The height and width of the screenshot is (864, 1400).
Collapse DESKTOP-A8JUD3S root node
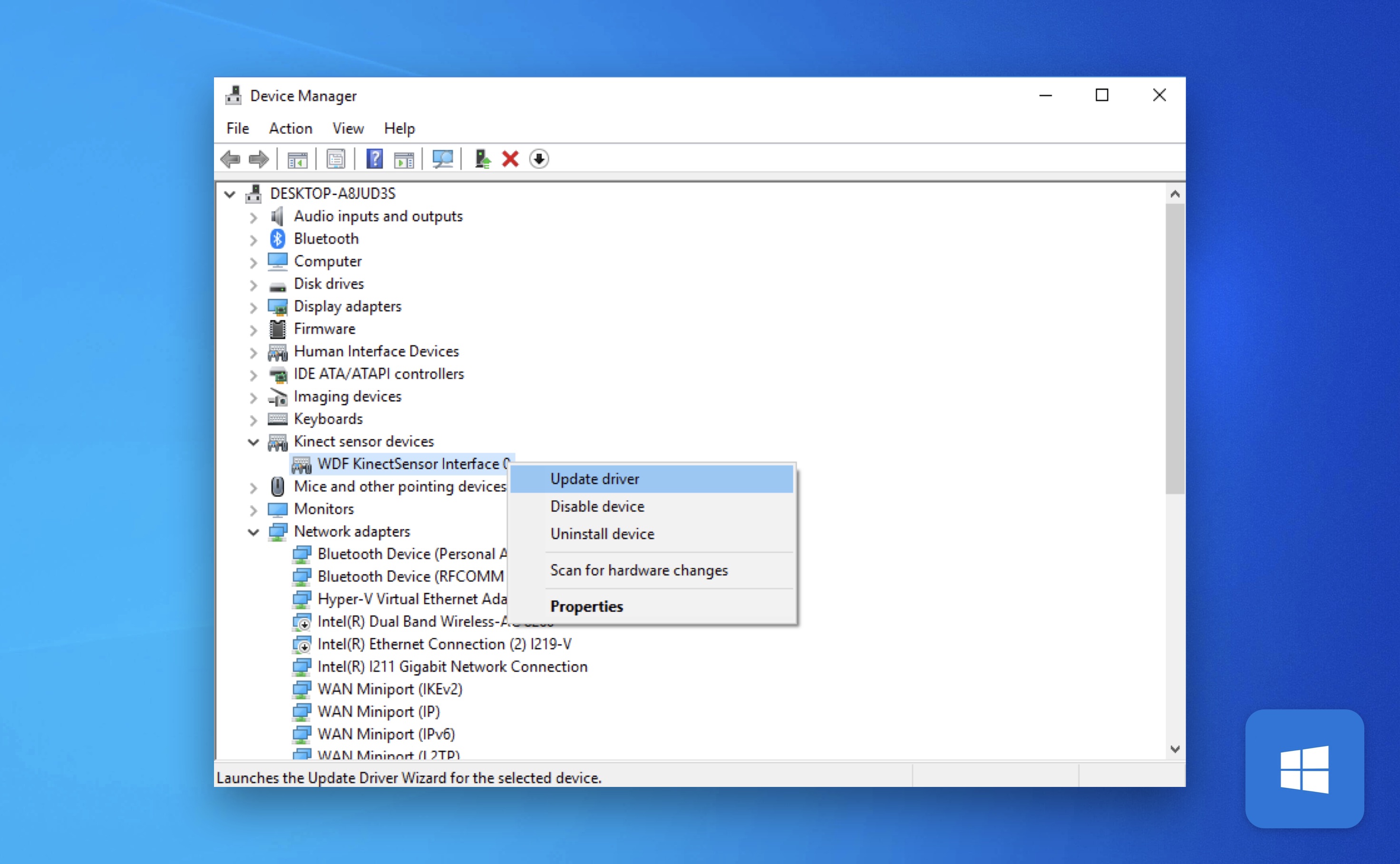pos(230,194)
